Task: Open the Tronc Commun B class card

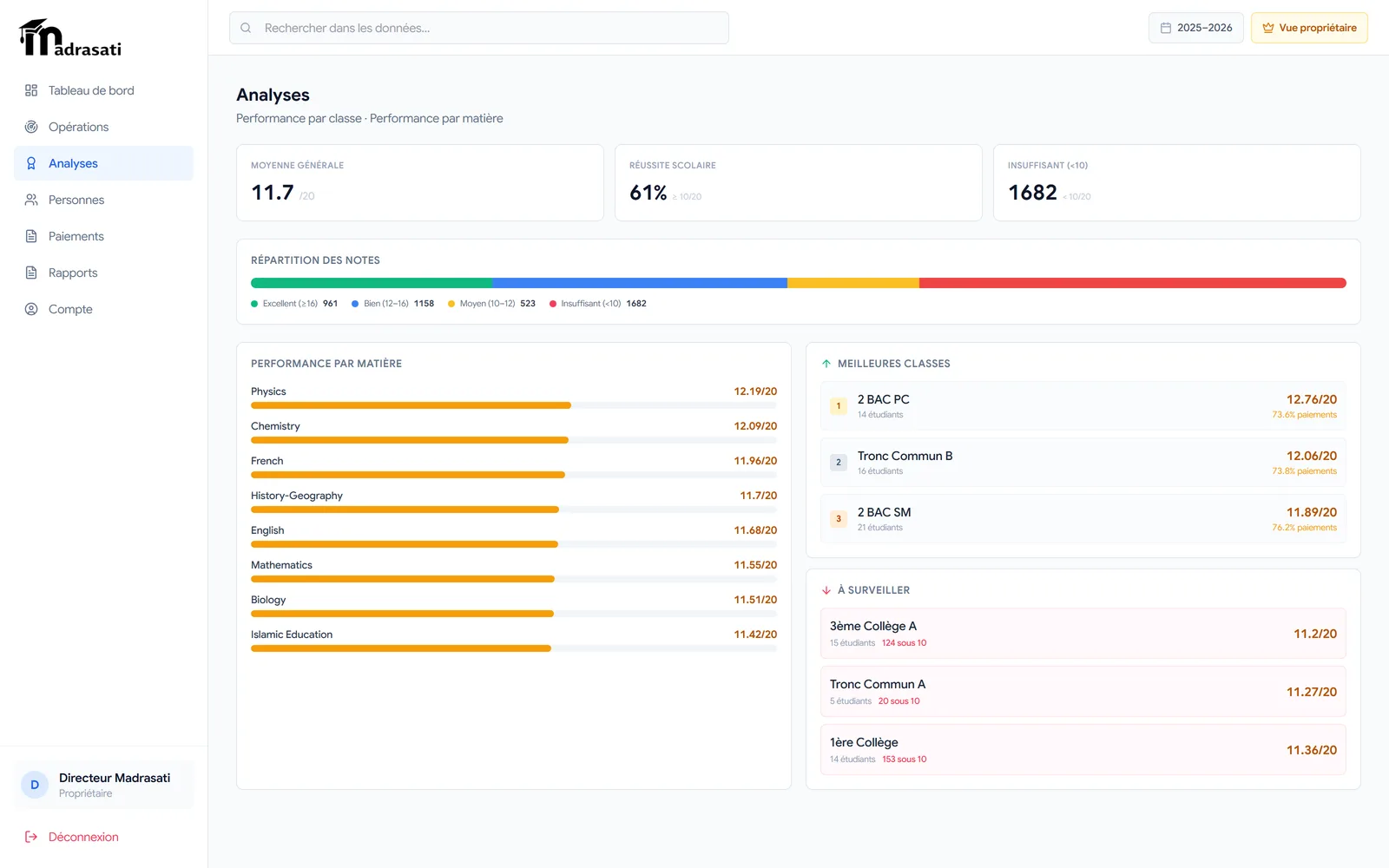Action: click(x=1083, y=463)
